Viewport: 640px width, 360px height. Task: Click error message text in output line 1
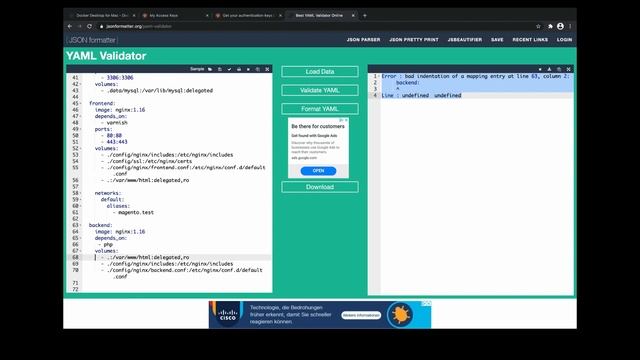(476, 76)
